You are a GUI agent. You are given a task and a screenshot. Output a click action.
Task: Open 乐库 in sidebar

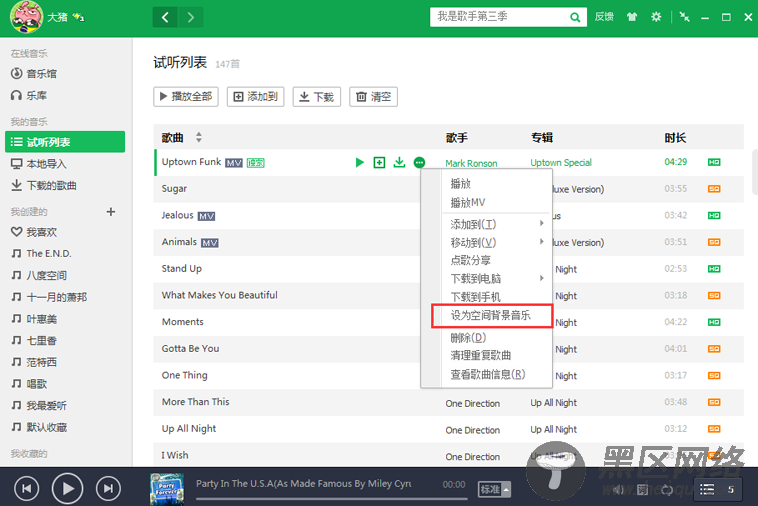coord(29,95)
